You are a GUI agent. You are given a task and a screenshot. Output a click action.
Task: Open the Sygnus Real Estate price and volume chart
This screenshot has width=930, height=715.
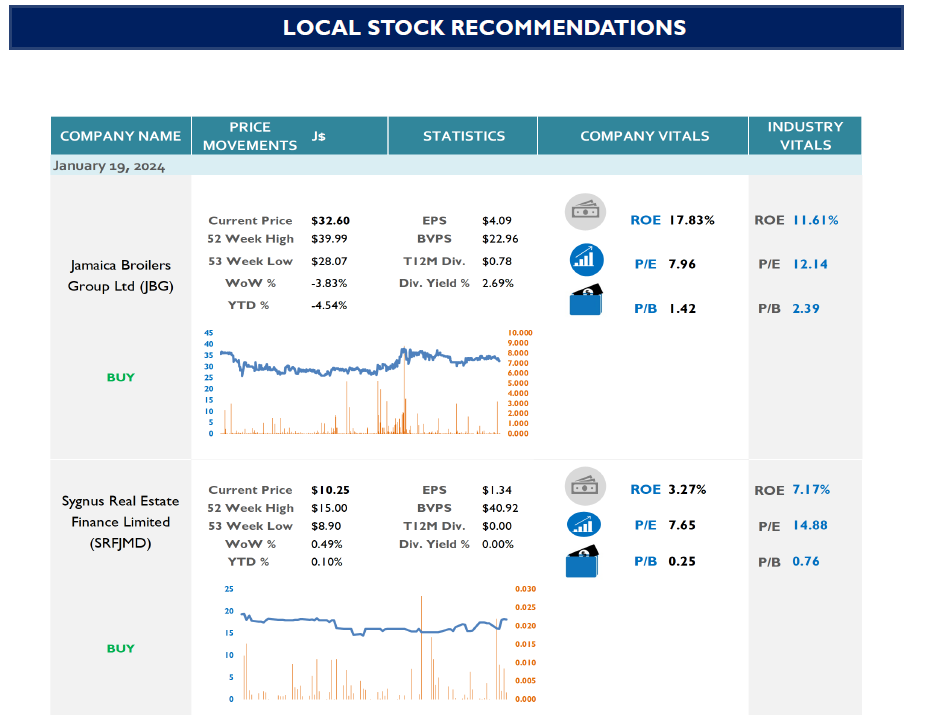click(380, 645)
